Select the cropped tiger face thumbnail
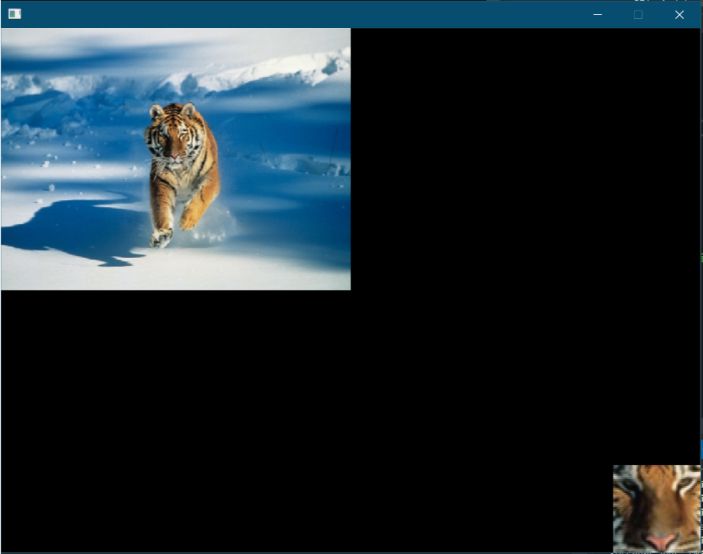 [656, 508]
